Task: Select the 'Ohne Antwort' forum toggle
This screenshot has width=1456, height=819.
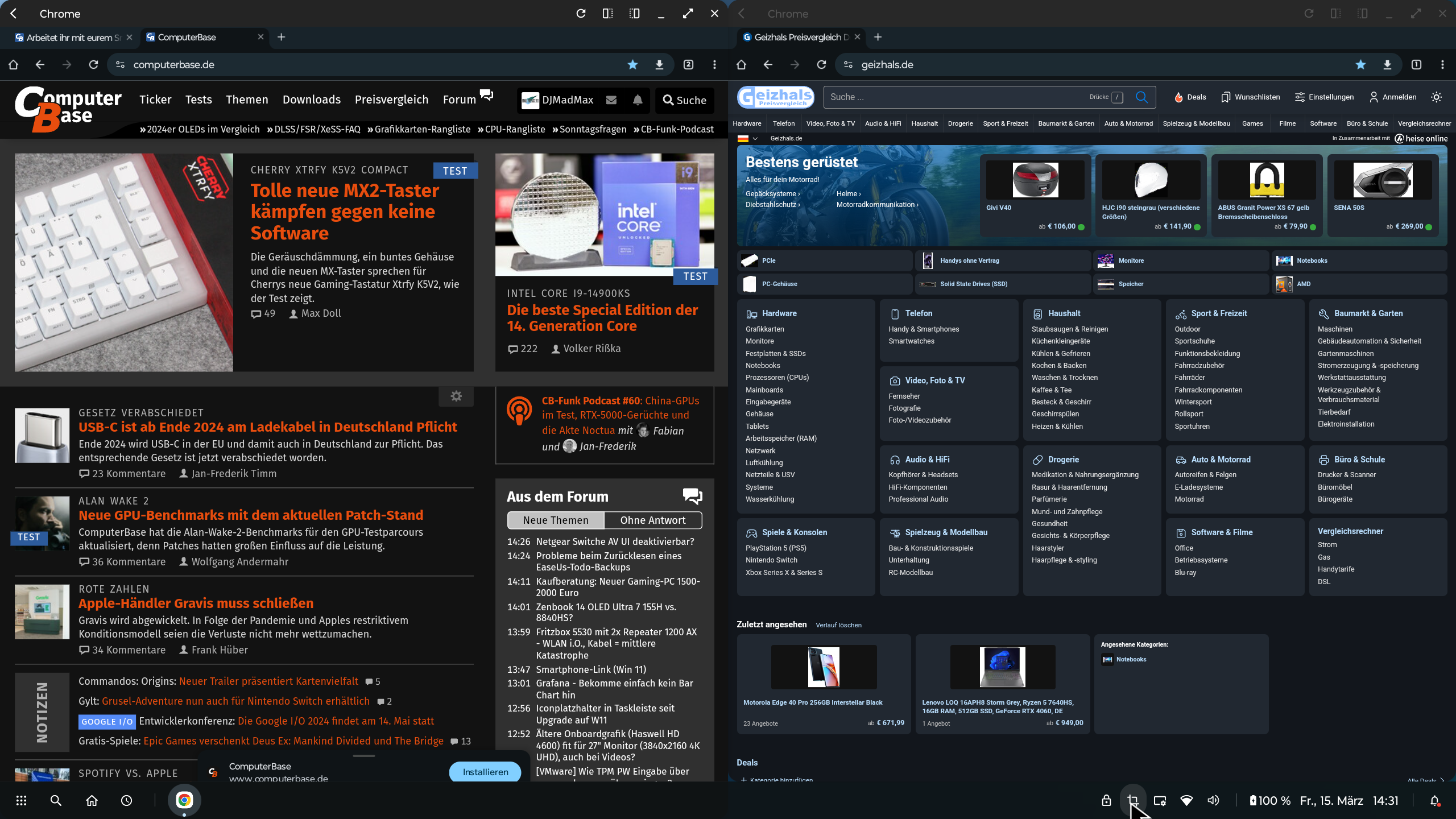Action: coord(652,520)
